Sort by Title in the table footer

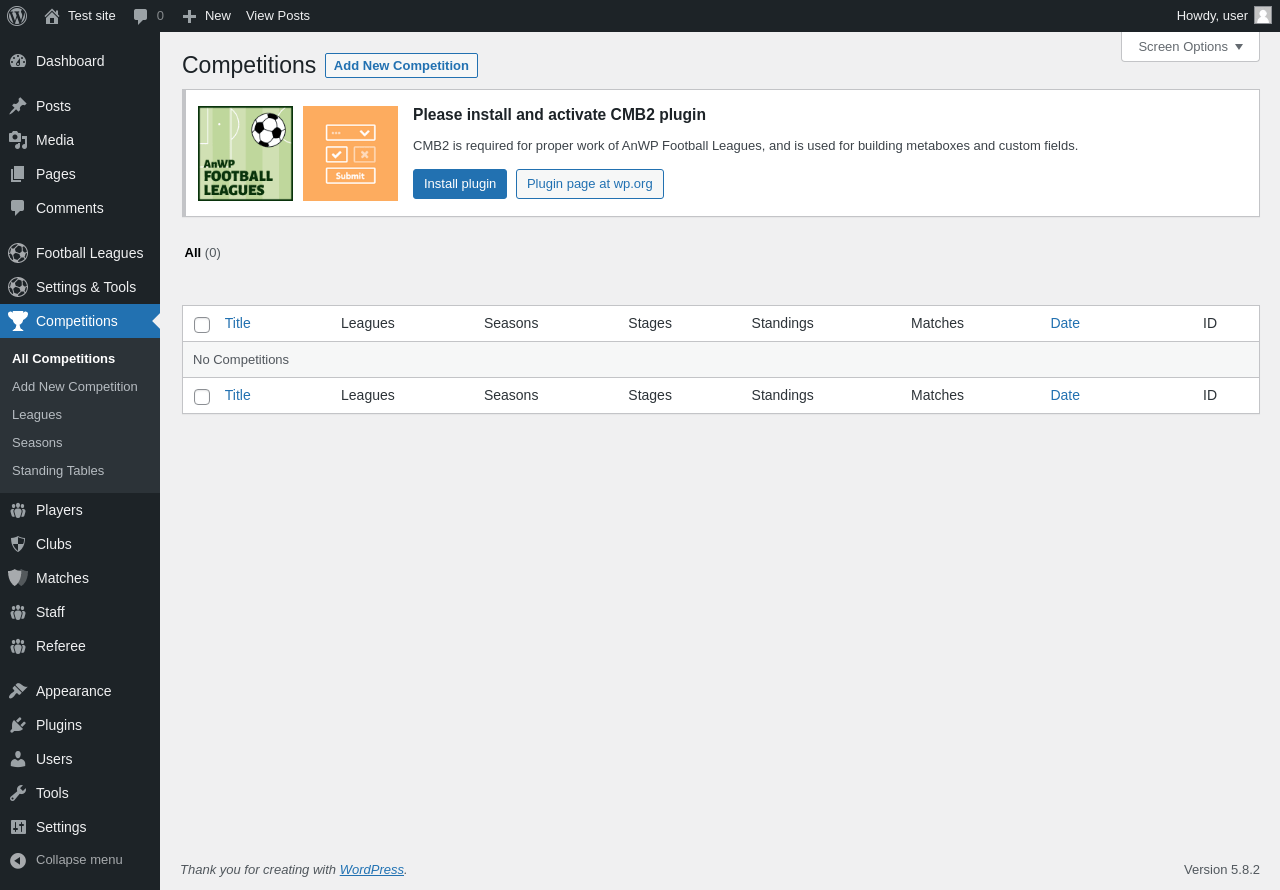[238, 395]
